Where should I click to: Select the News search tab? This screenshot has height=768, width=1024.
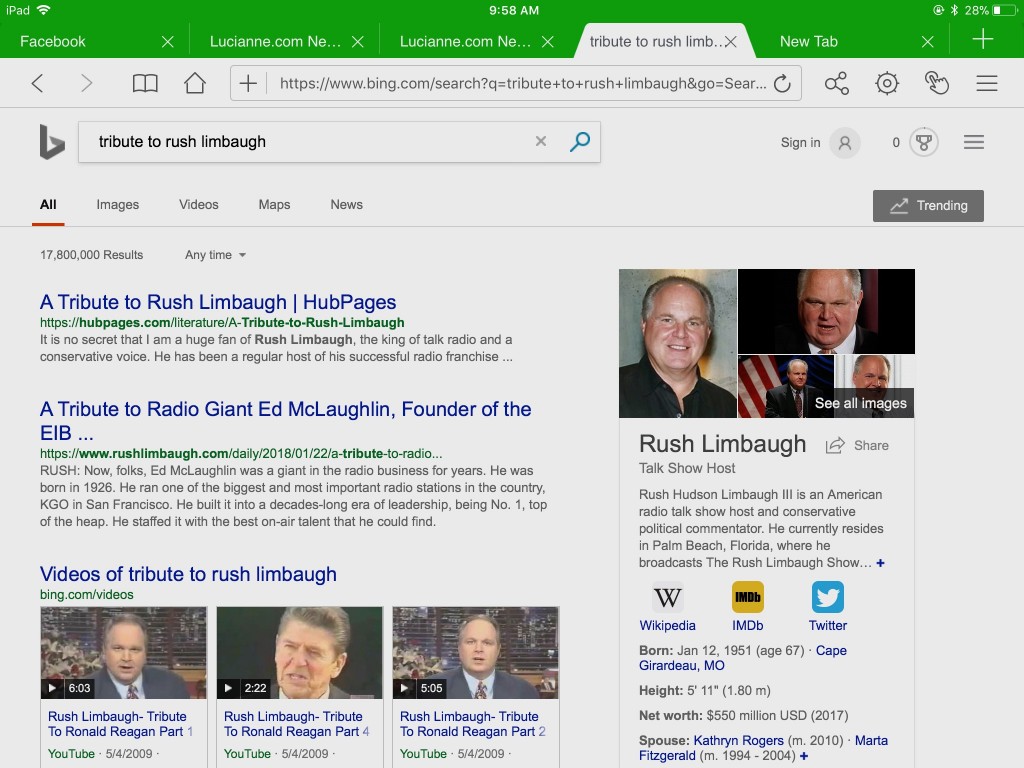tap(346, 204)
